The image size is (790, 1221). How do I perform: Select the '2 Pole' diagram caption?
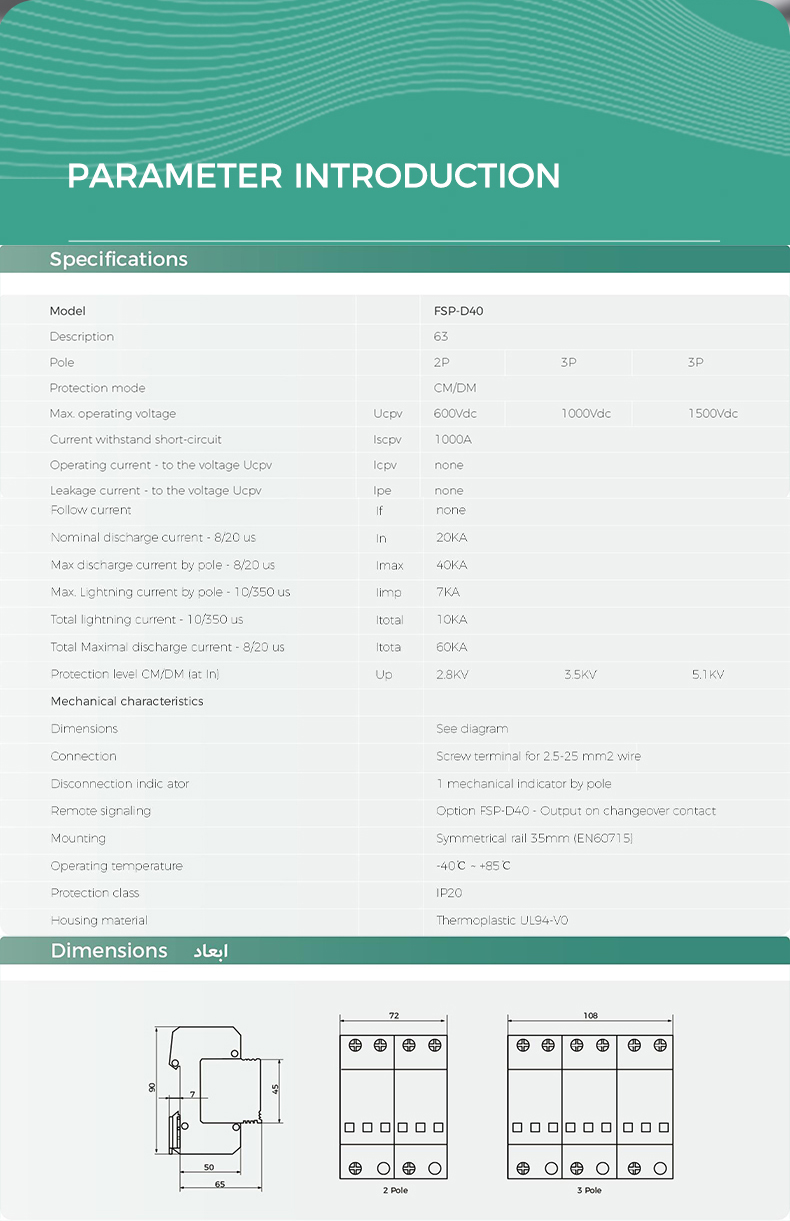(x=395, y=1191)
